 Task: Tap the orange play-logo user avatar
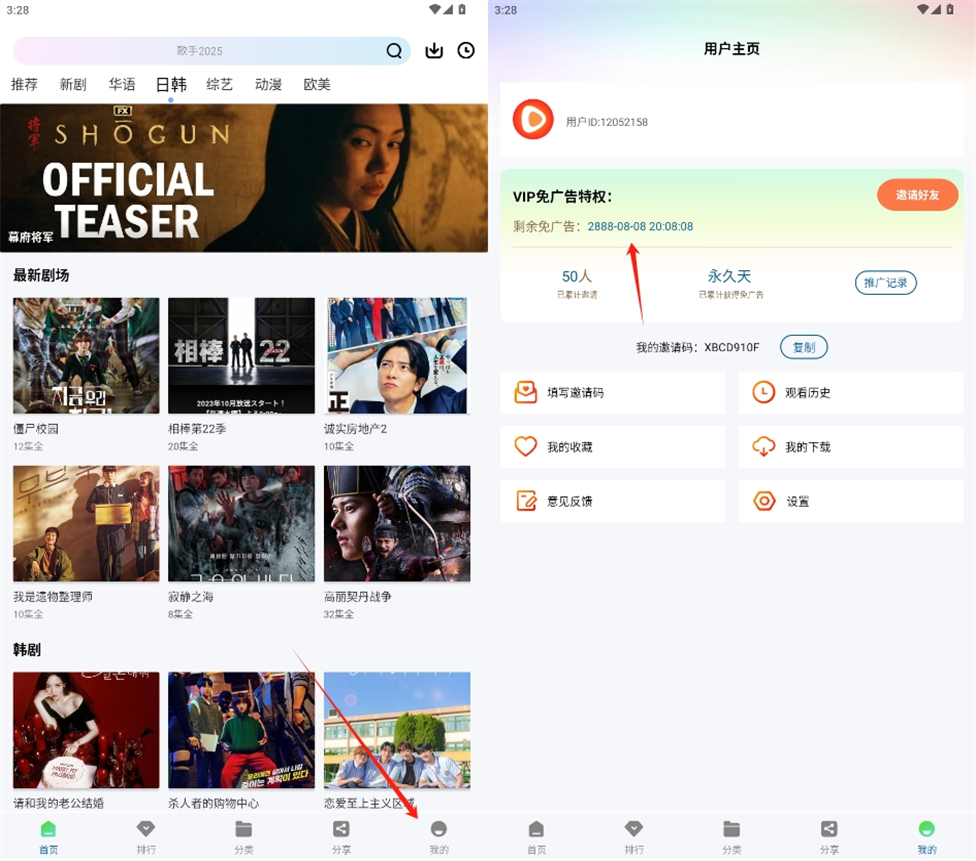tap(533, 119)
